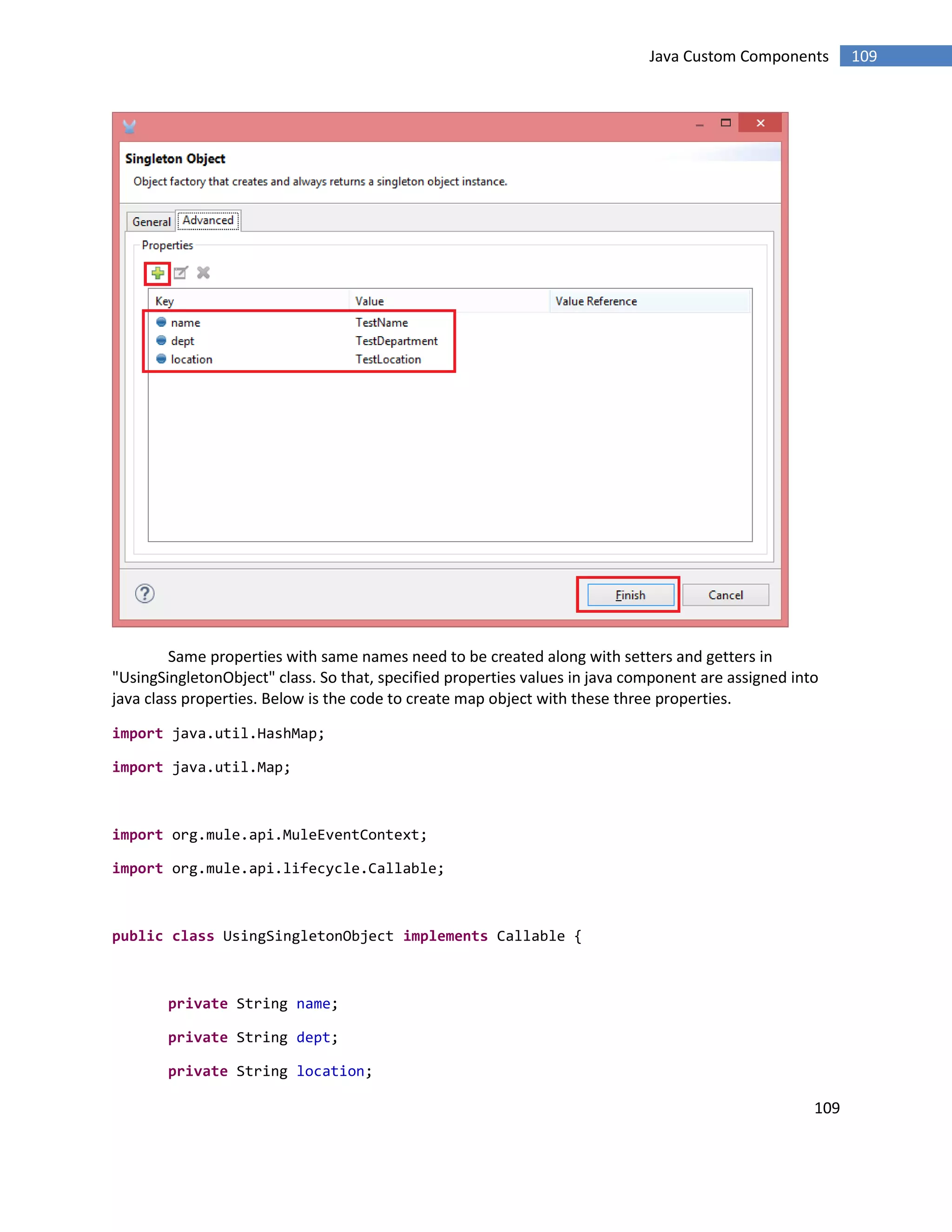Select the dept key cell

[x=183, y=341]
